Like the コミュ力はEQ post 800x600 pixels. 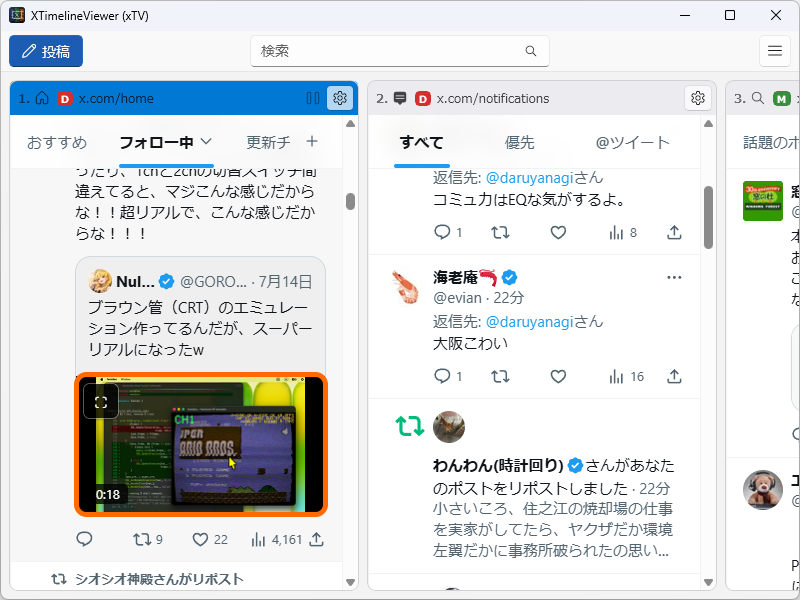coord(558,232)
